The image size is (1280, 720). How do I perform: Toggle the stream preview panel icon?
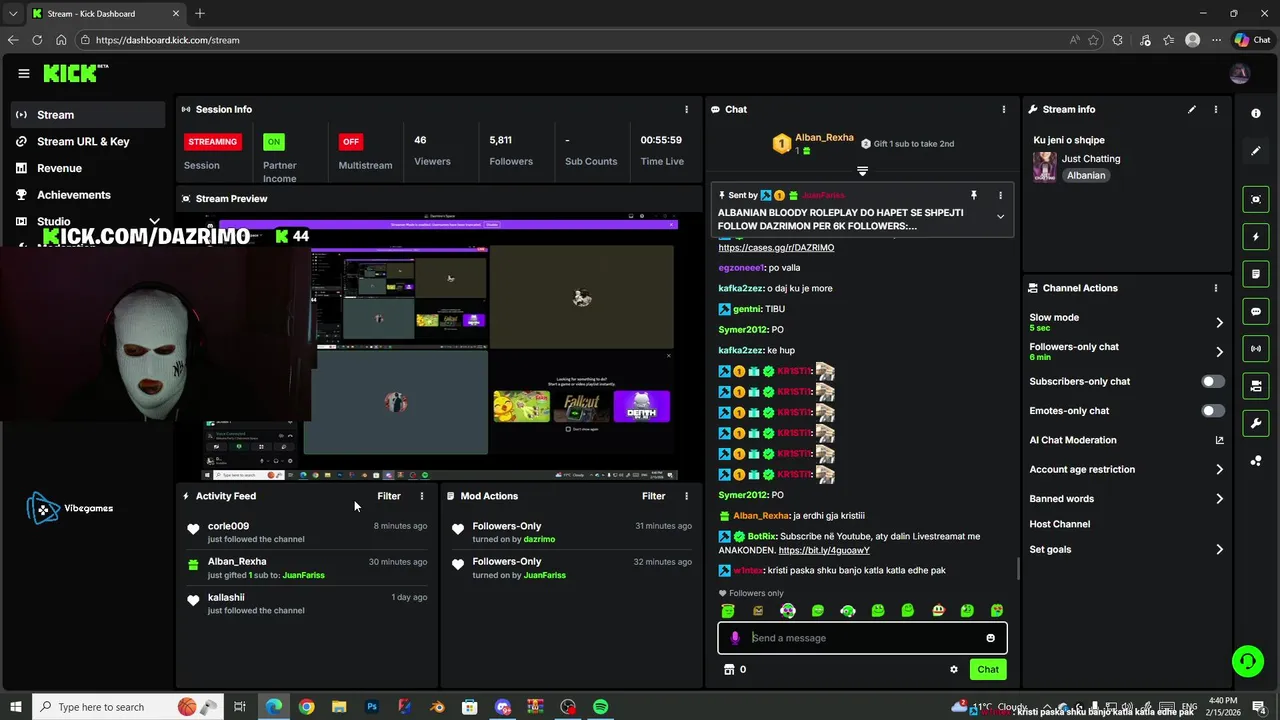[1256, 199]
